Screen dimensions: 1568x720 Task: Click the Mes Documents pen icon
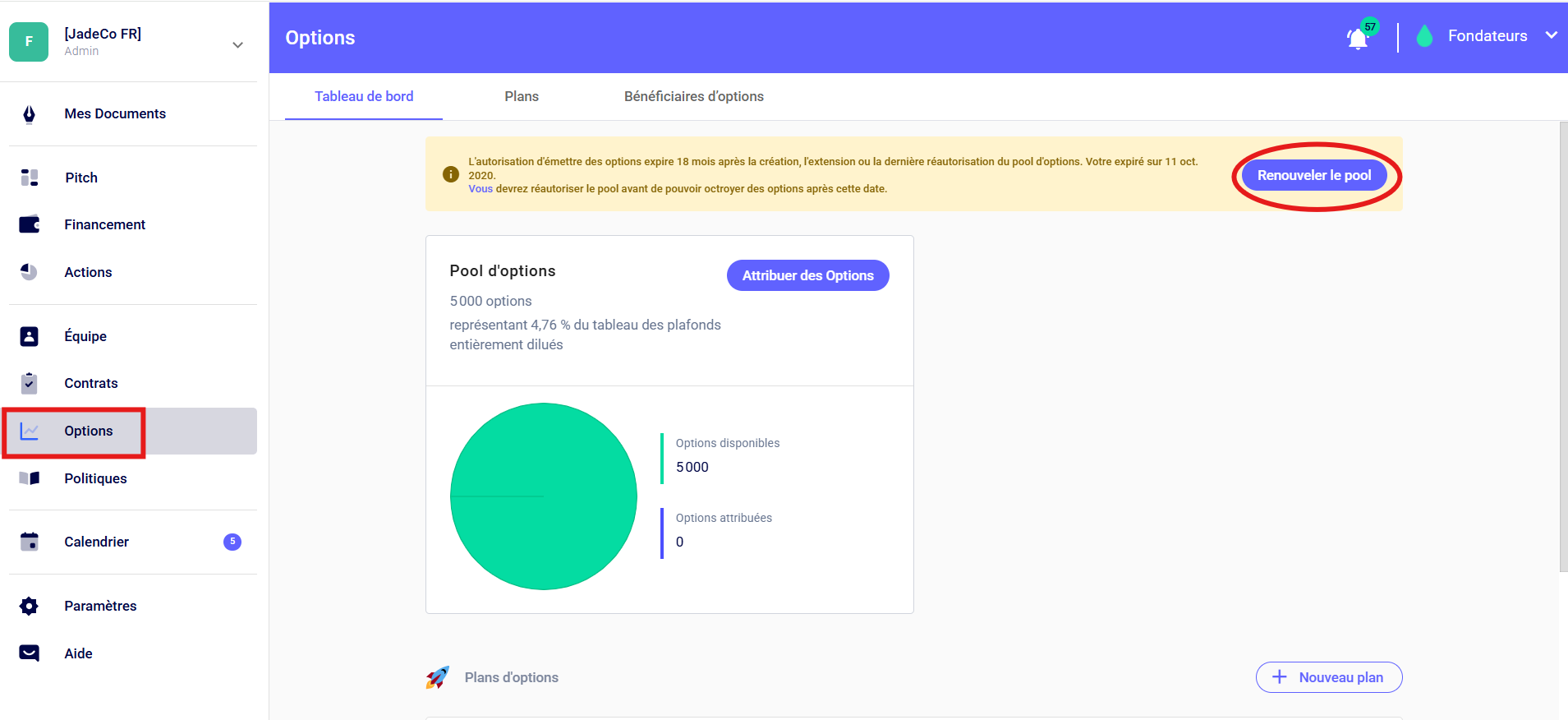(x=30, y=114)
